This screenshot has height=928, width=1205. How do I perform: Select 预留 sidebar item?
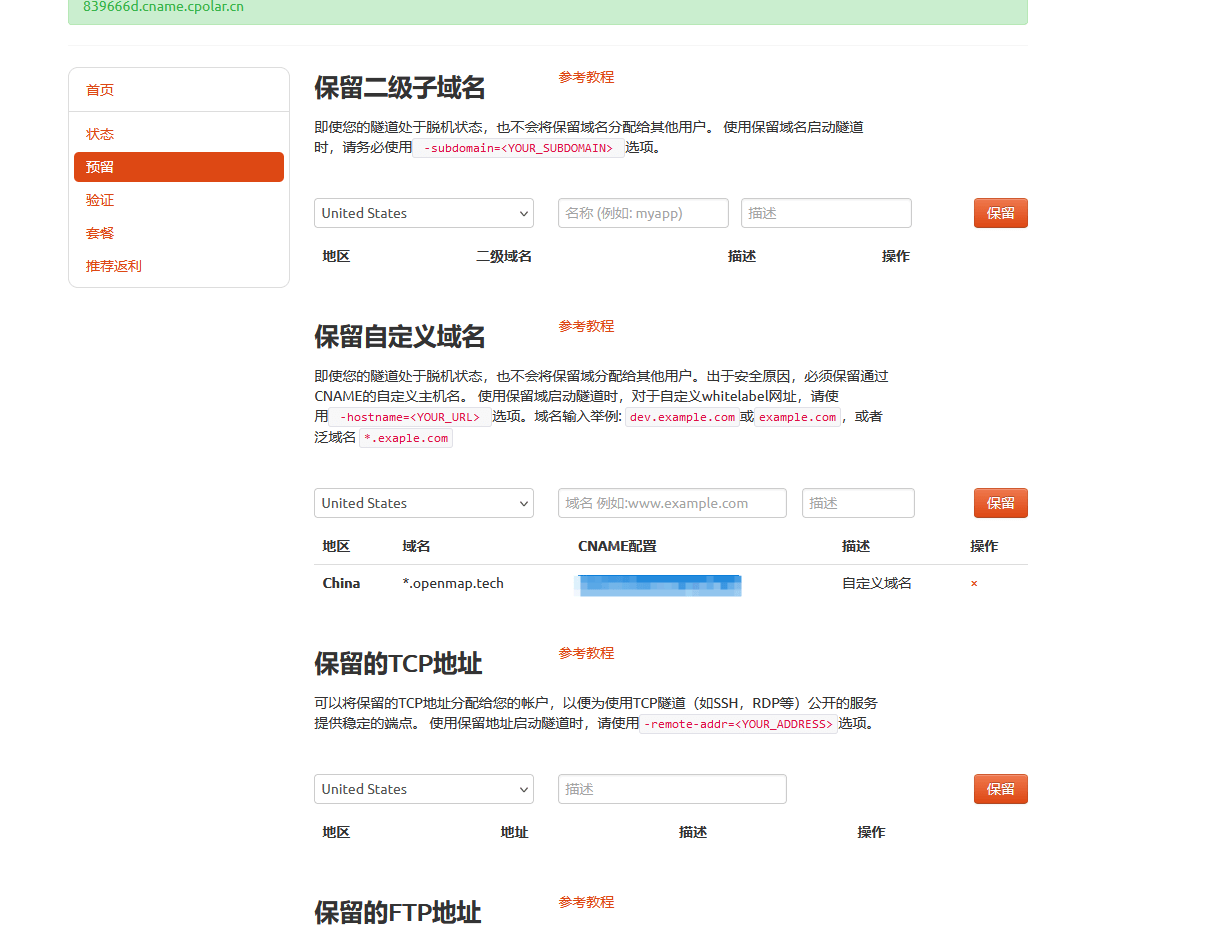click(178, 167)
